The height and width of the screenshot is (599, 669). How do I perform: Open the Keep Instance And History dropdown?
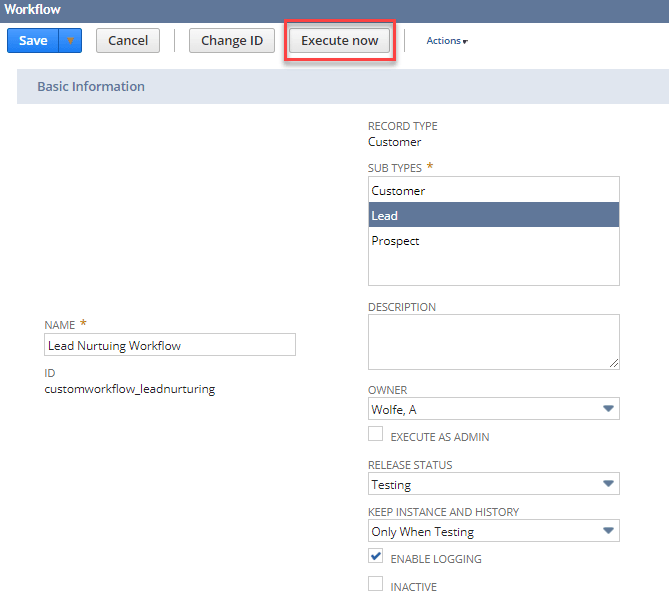(494, 531)
